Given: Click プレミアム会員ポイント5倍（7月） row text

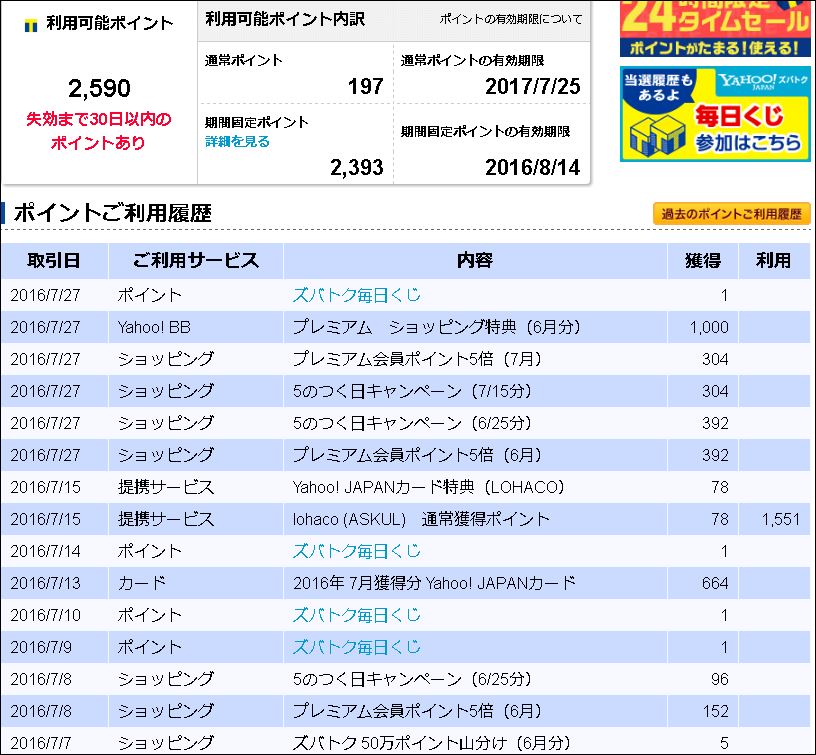Looking at the screenshot, I should (x=417, y=359).
